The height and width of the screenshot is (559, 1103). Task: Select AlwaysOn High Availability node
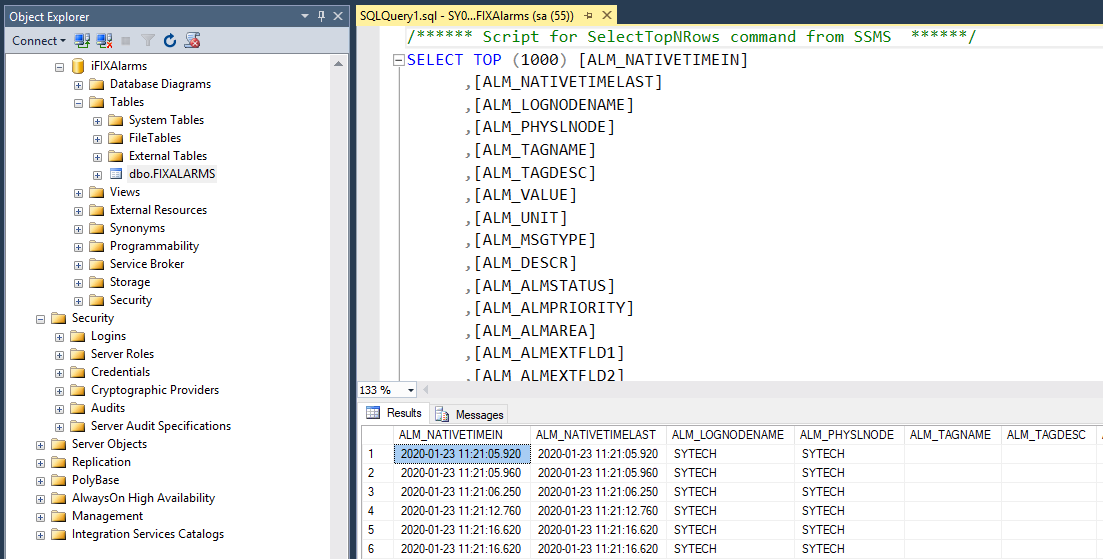coord(144,498)
